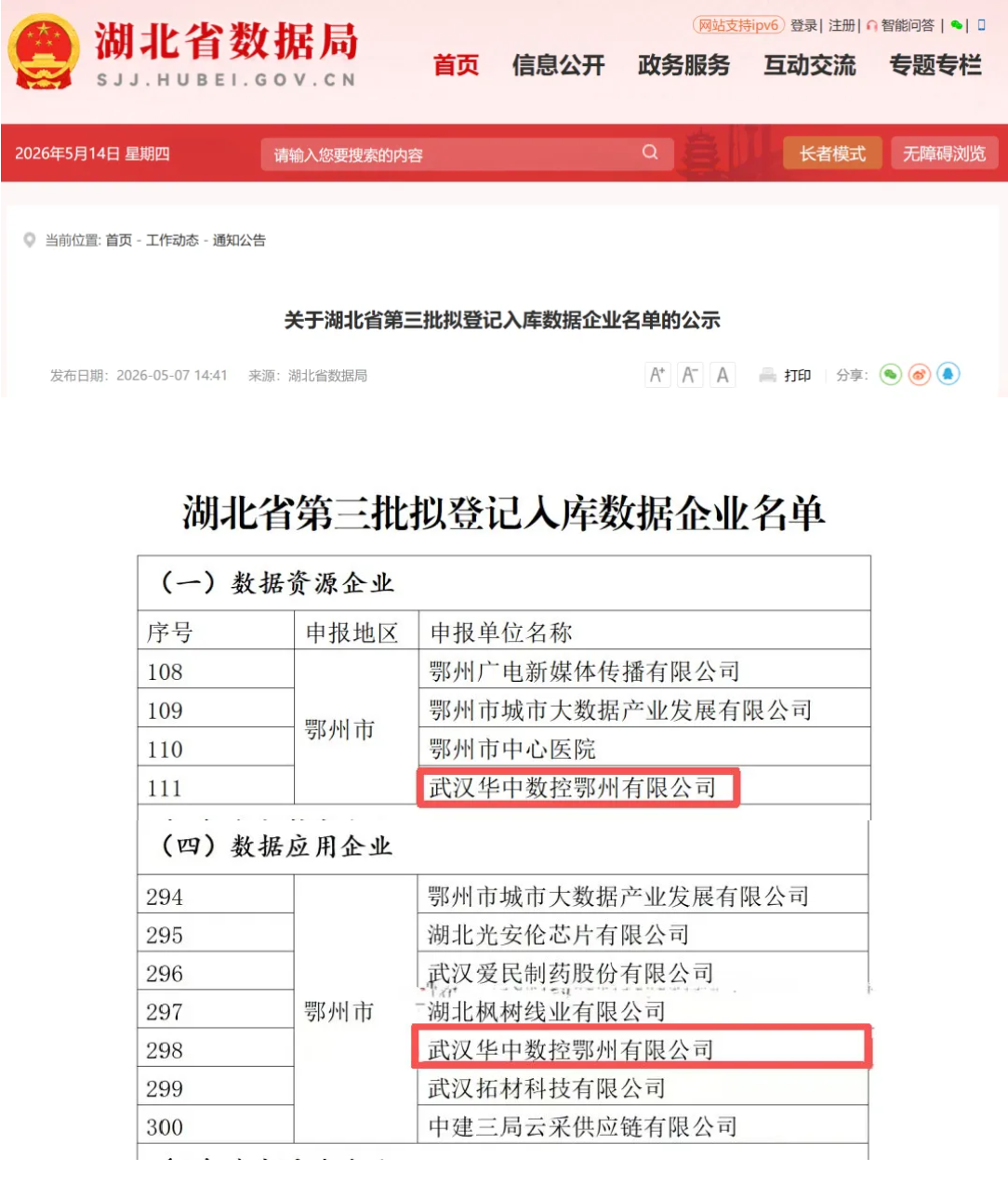This screenshot has height=1198, width=1008.
Task: Click the document heading 湖北省第三批拟登记入库数据企业名单
Action: (503, 512)
